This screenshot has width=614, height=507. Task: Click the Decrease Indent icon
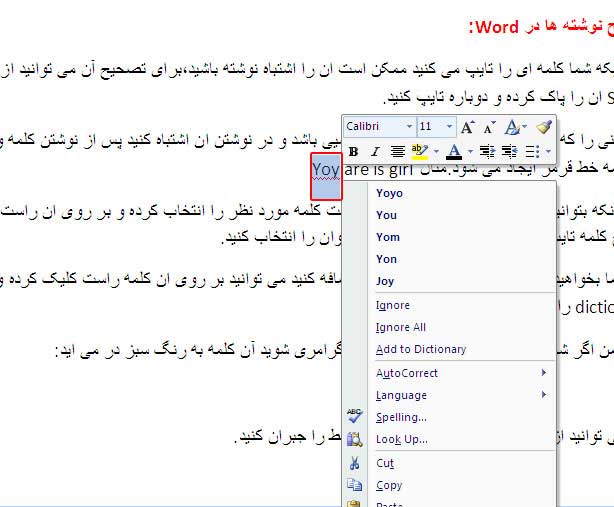point(487,152)
